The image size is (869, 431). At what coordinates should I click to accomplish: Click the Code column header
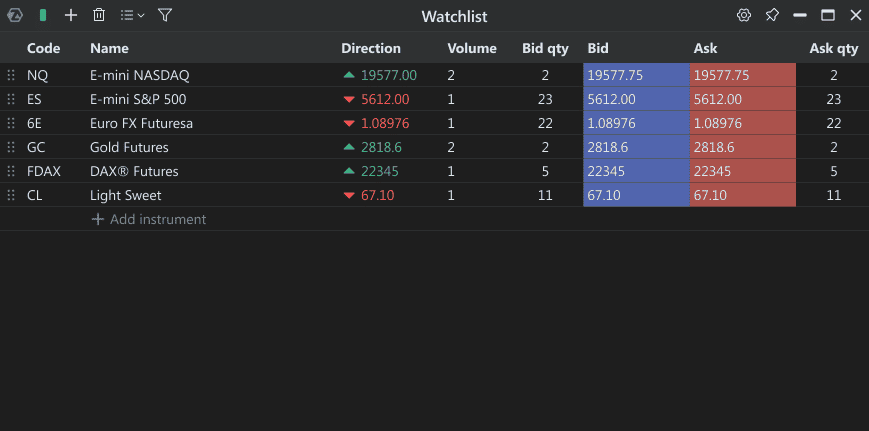pos(43,48)
